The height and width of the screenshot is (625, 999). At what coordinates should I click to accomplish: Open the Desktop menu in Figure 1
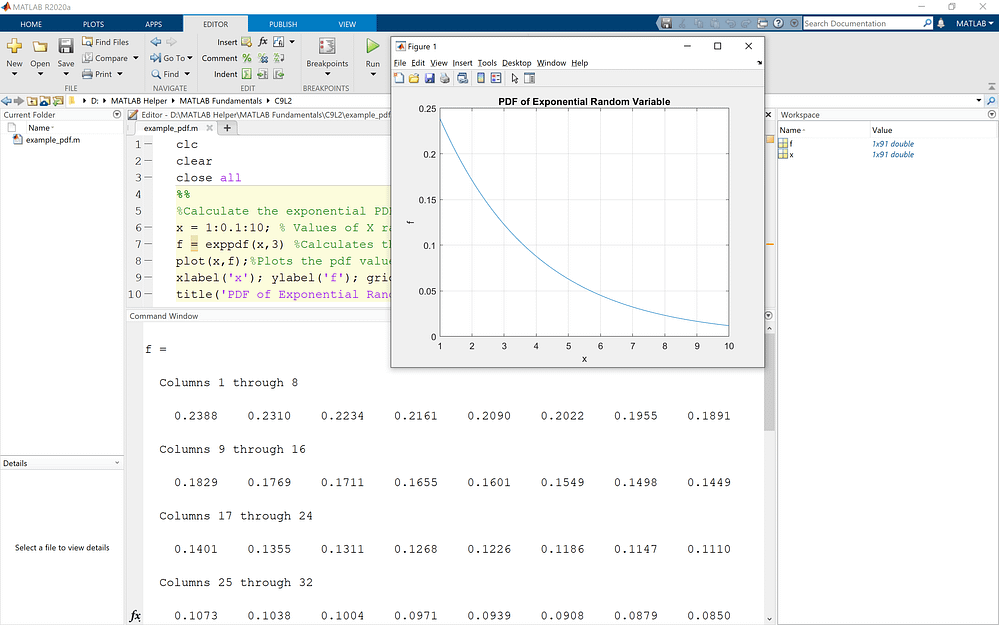517,63
